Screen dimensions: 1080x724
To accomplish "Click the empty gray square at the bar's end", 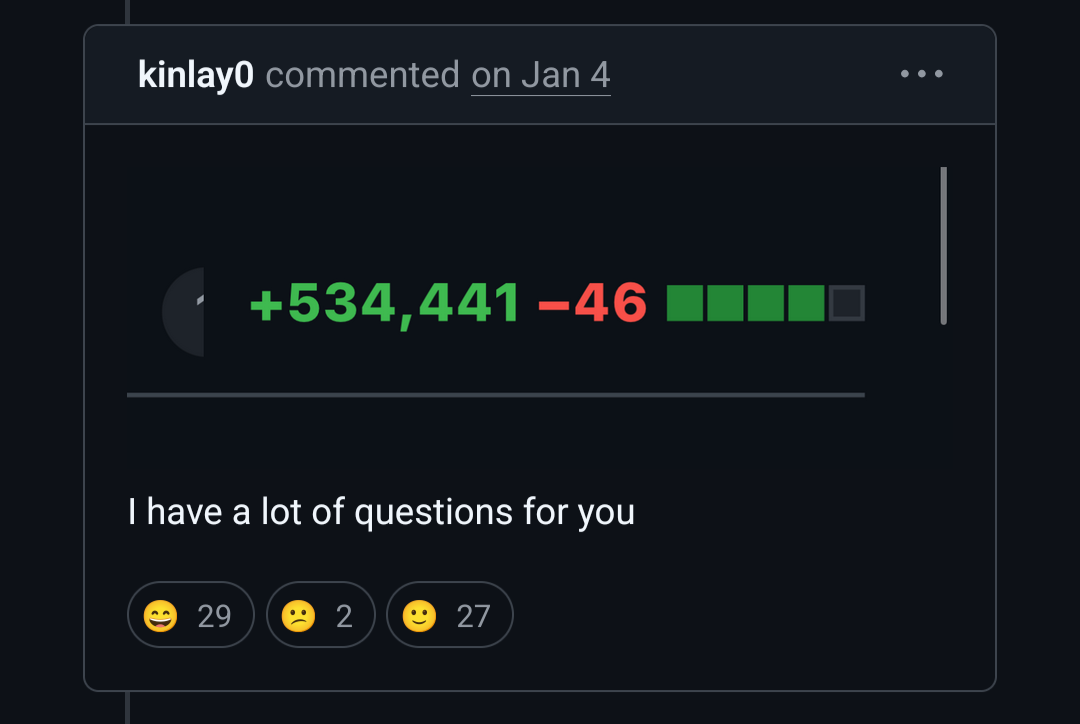I will point(847,303).
